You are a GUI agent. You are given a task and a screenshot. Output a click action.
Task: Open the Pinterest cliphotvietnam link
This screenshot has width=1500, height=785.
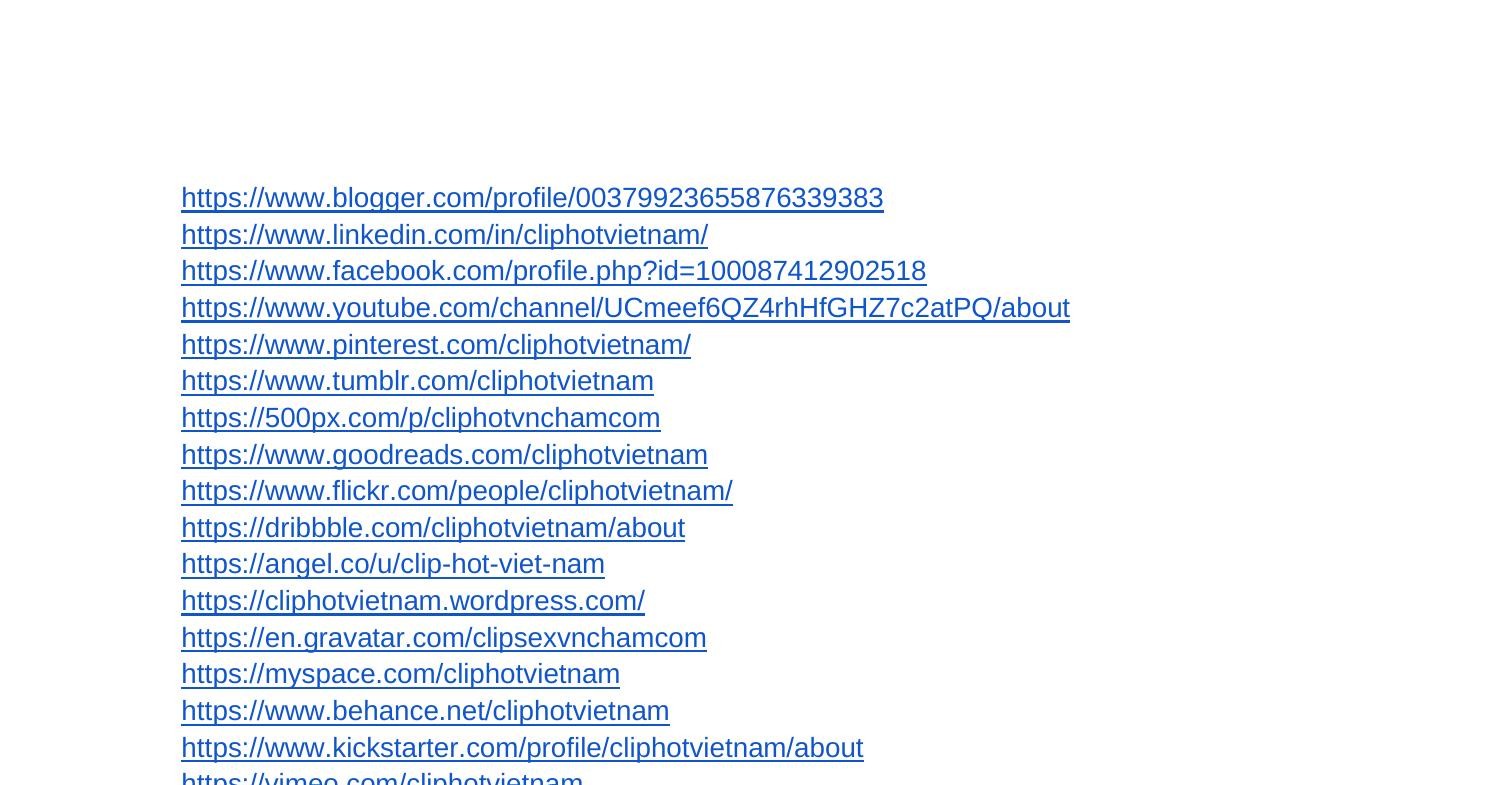(x=435, y=345)
